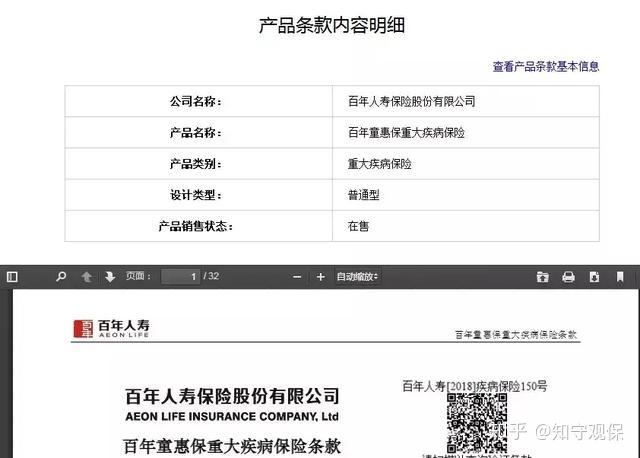Click 百年童惠保重大疾病保险条款 title in PDF
Viewport: 640px width, 458px height.
point(232,446)
